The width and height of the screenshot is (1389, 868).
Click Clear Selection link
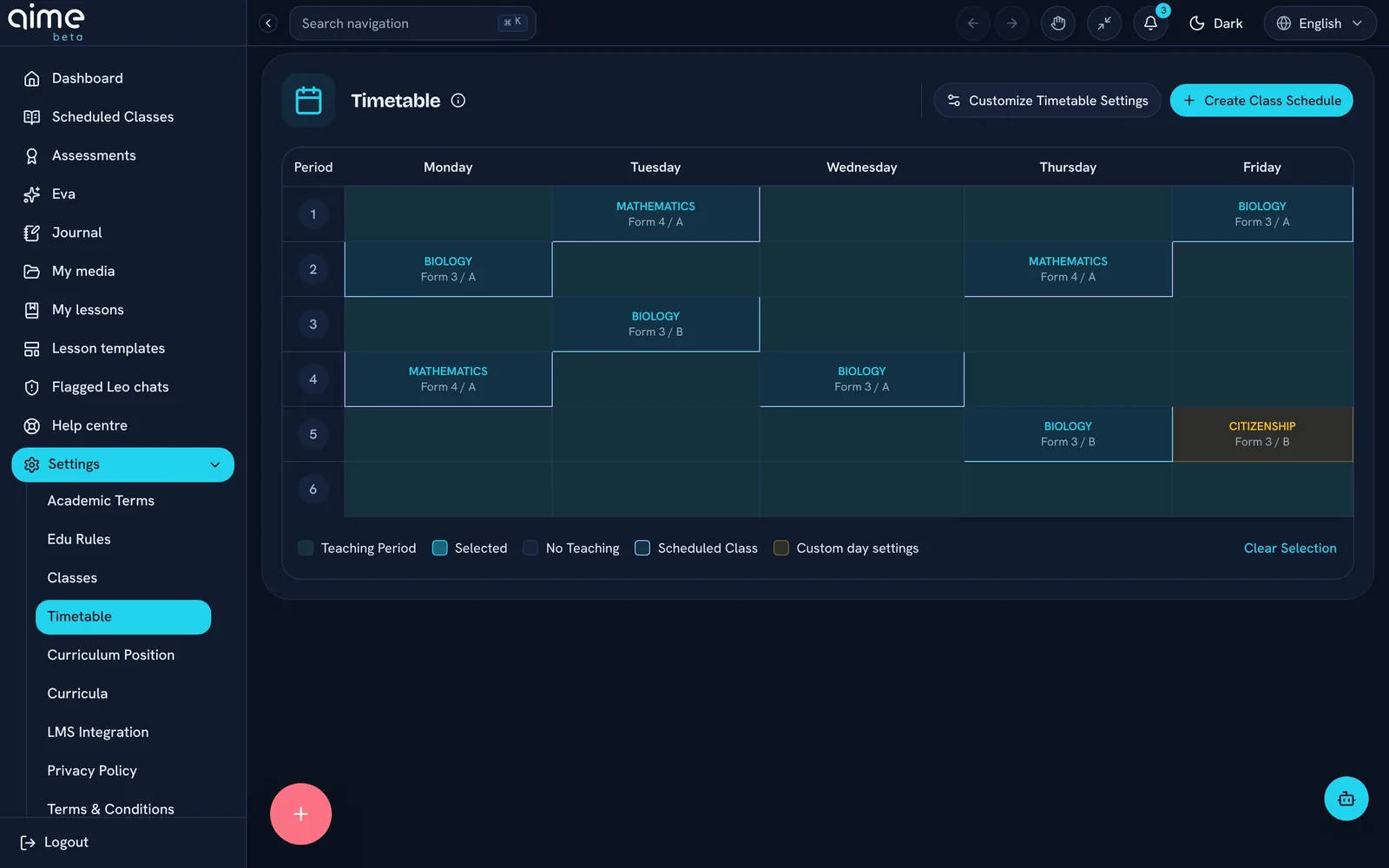pyautogui.click(x=1290, y=549)
